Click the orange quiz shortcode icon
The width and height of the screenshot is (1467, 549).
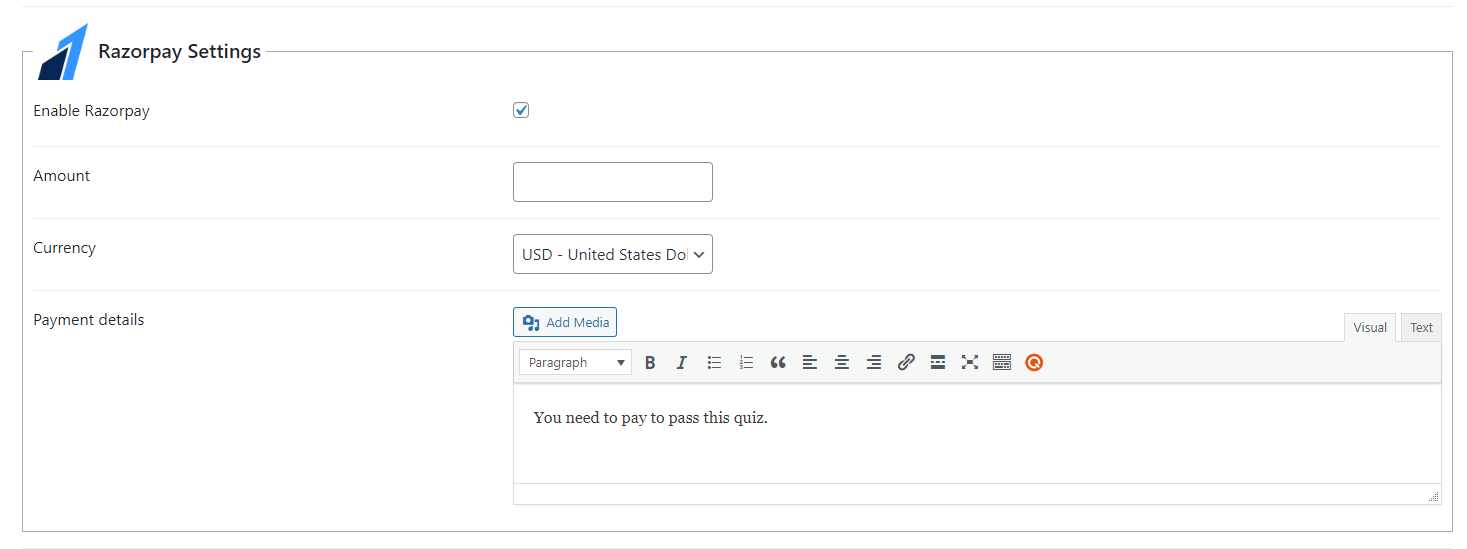(1034, 362)
